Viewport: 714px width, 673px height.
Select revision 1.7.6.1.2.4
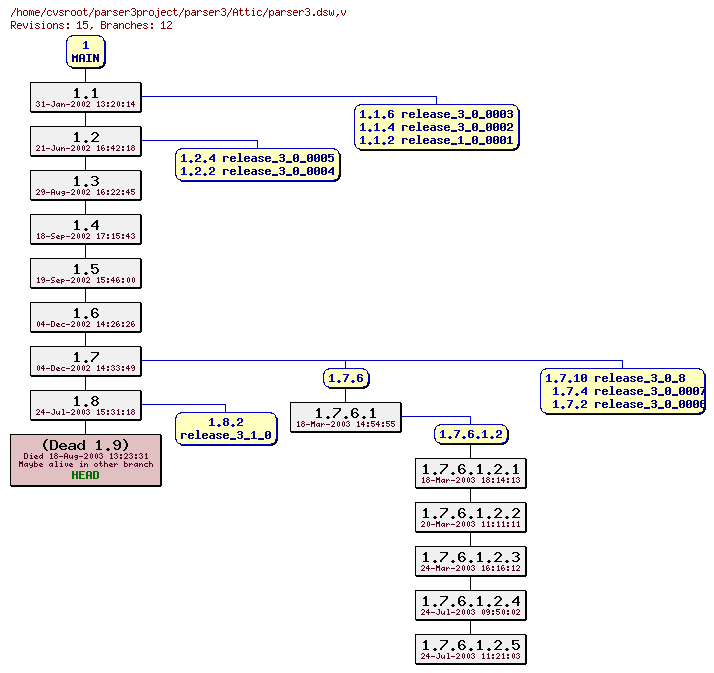pos(471,605)
